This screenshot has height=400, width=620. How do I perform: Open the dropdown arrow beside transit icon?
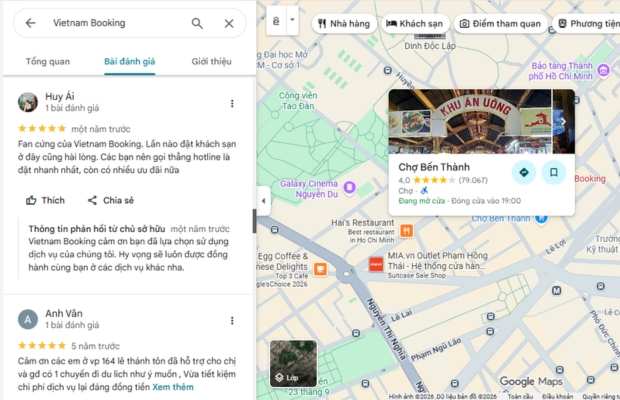(292, 21)
